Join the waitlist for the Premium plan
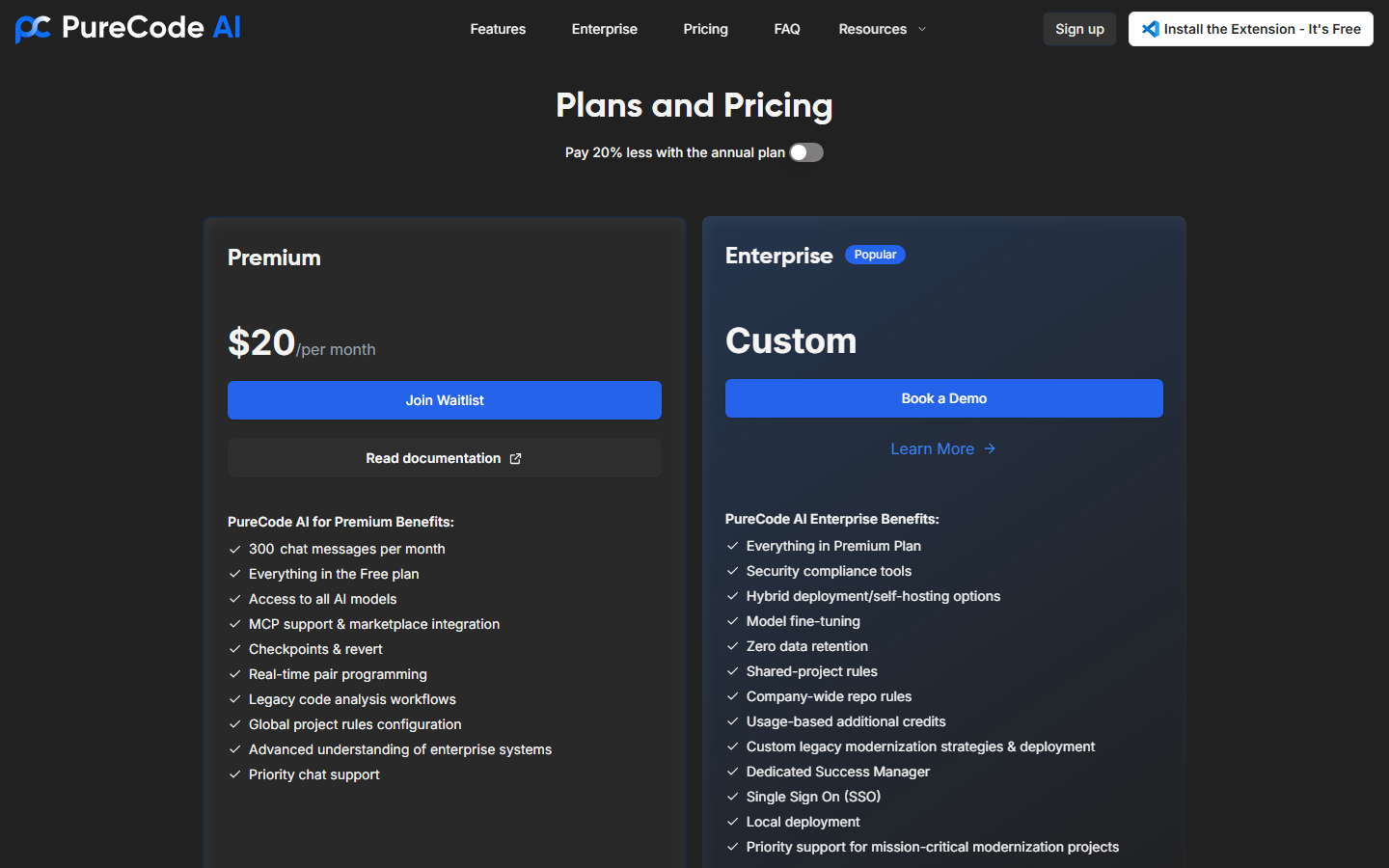The width and height of the screenshot is (1389, 868). coord(444,399)
